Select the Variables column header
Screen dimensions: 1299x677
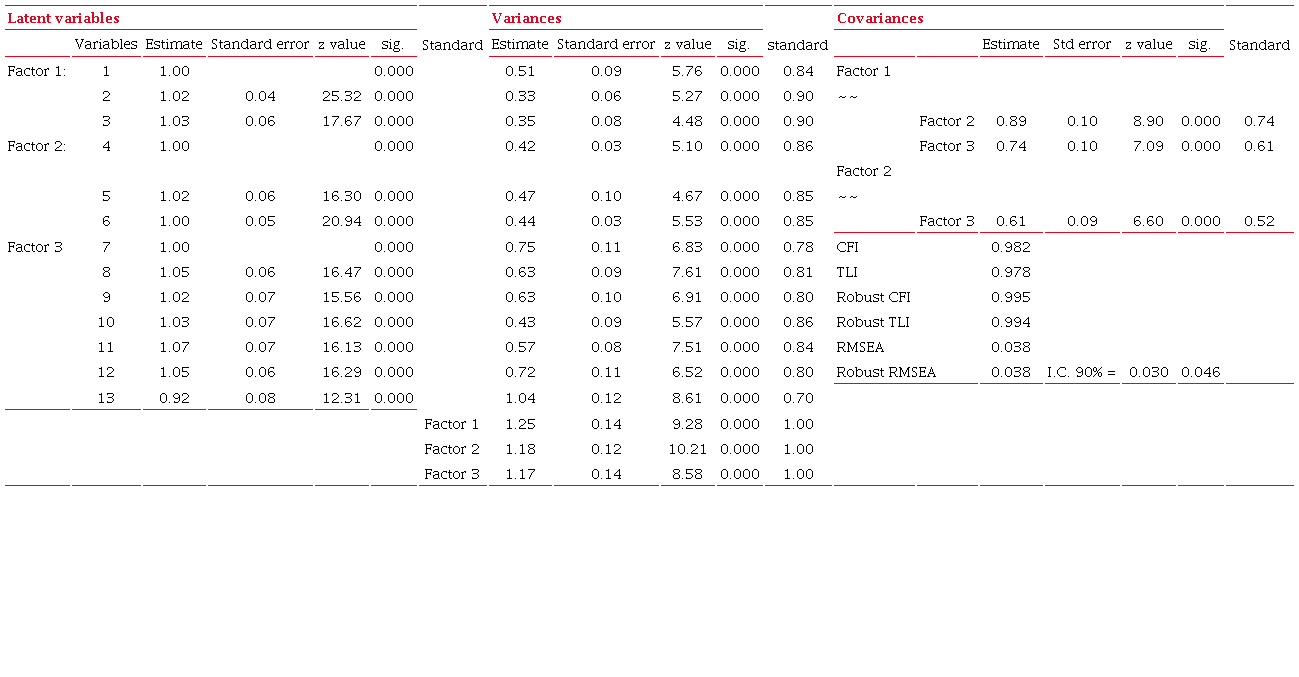click(106, 44)
